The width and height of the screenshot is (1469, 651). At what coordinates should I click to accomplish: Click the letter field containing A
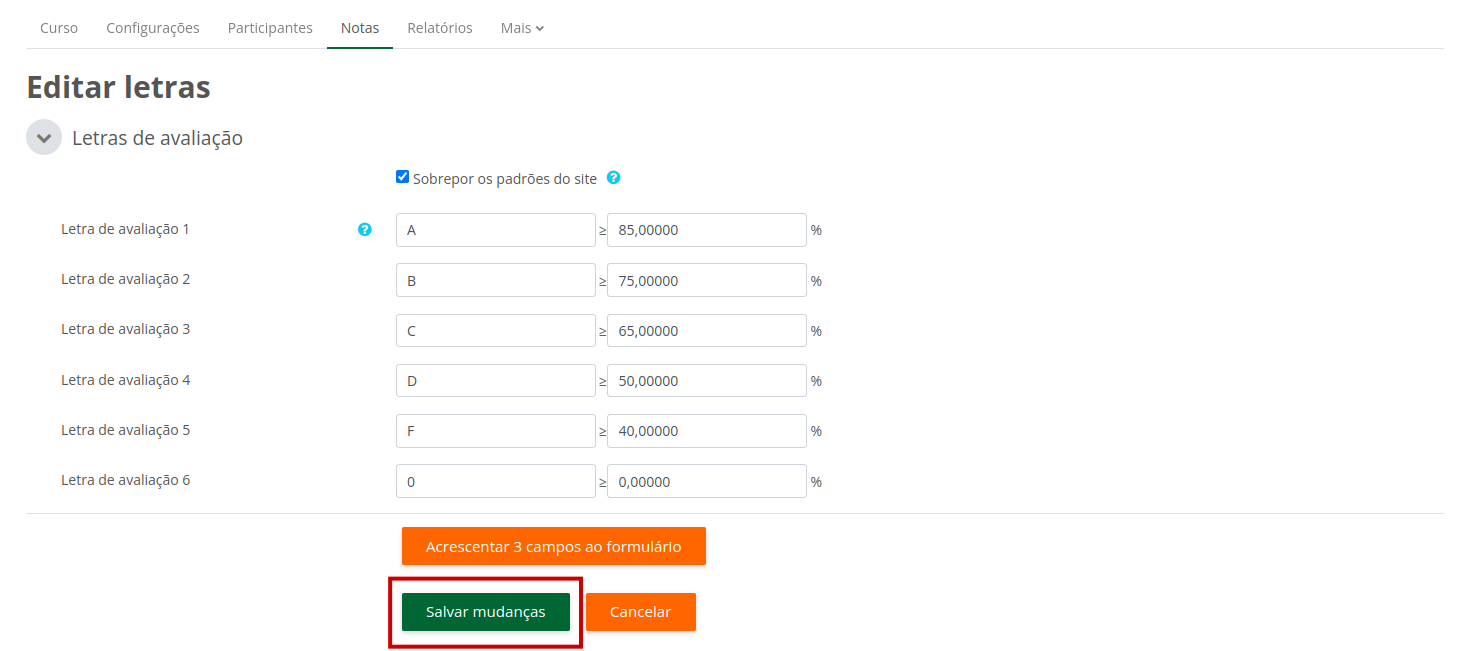point(495,230)
